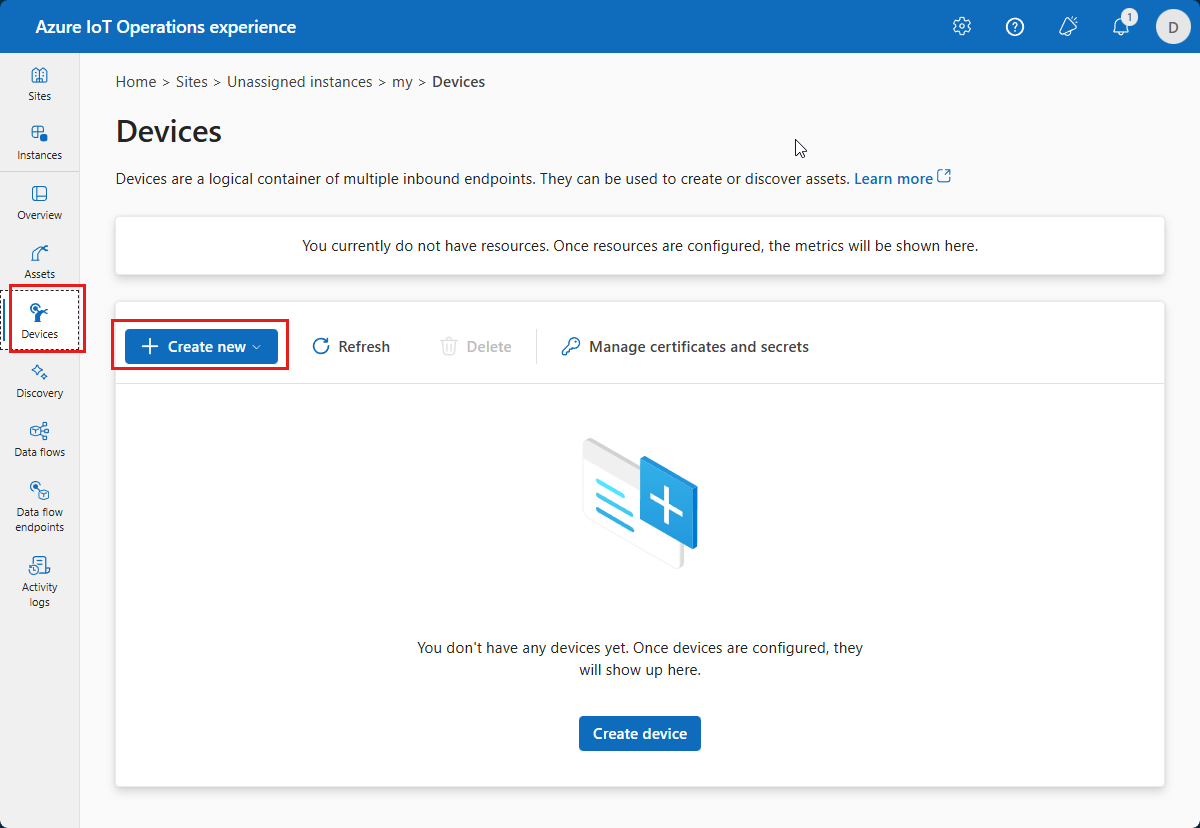Expand the Create new dropdown

pyautogui.click(x=201, y=346)
